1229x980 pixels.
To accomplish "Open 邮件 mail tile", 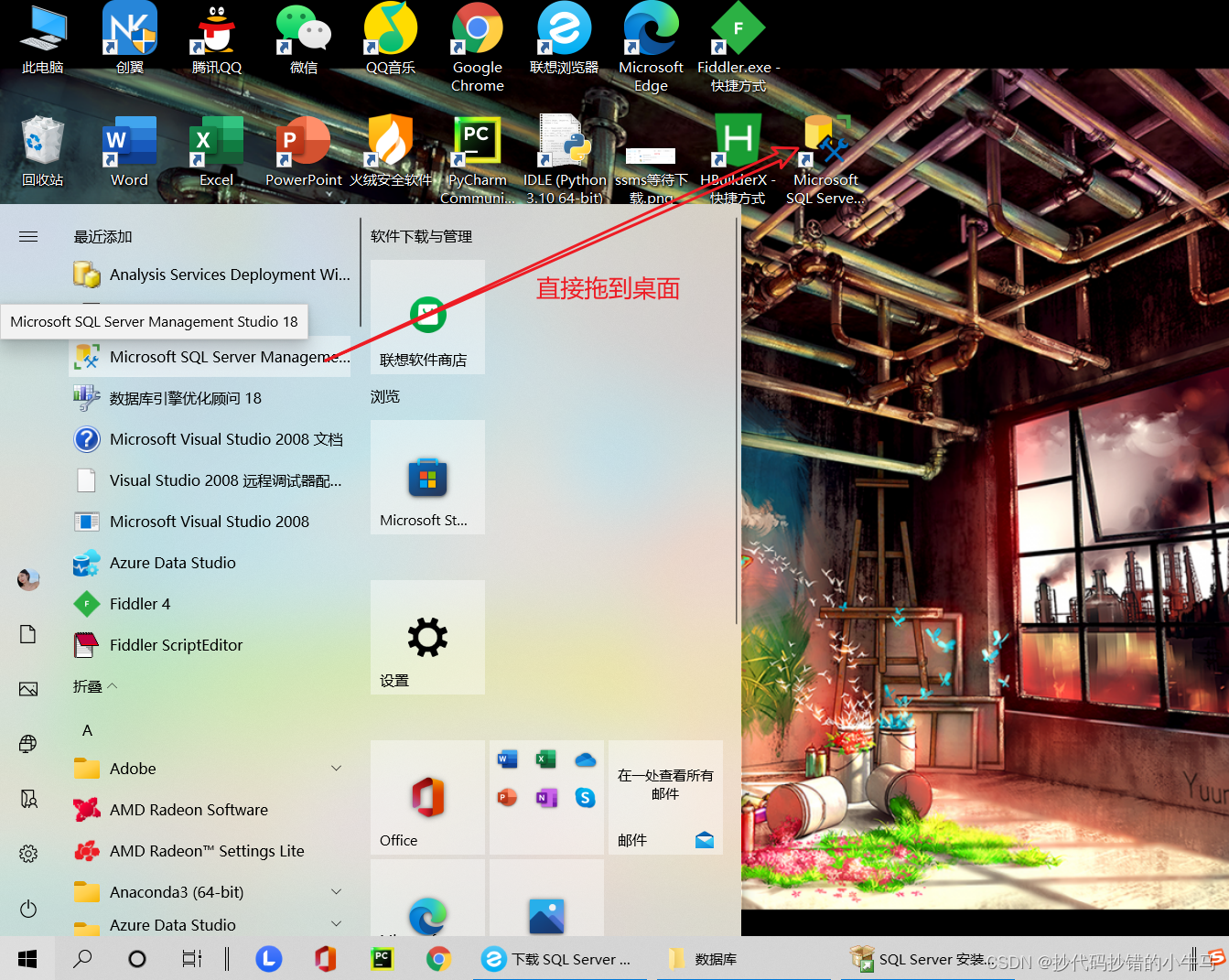I will click(665, 797).
